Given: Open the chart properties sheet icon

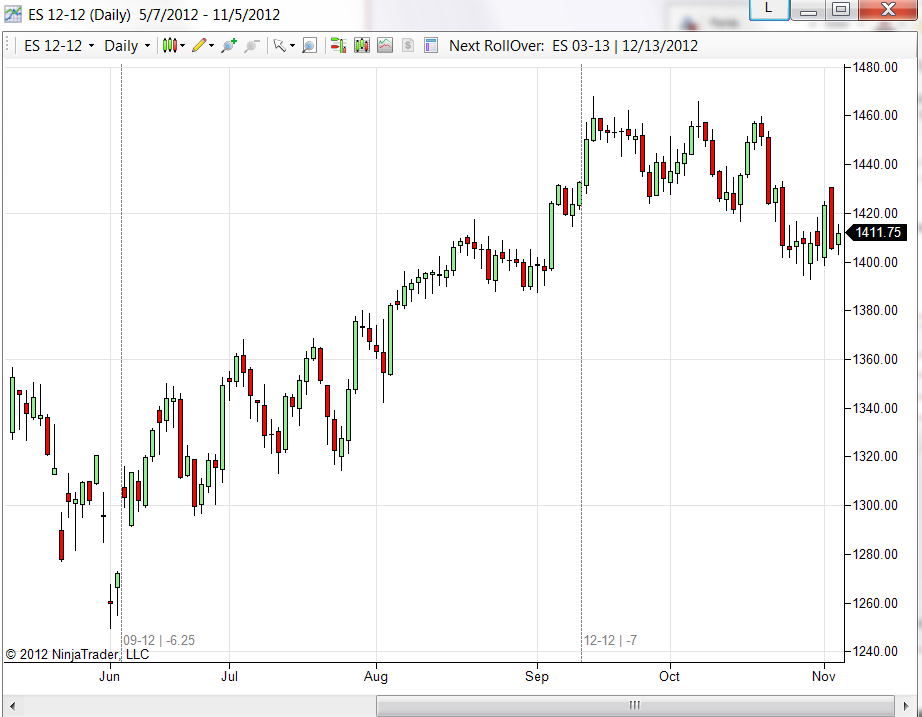Looking at the screenshot, I should (431, 45).
